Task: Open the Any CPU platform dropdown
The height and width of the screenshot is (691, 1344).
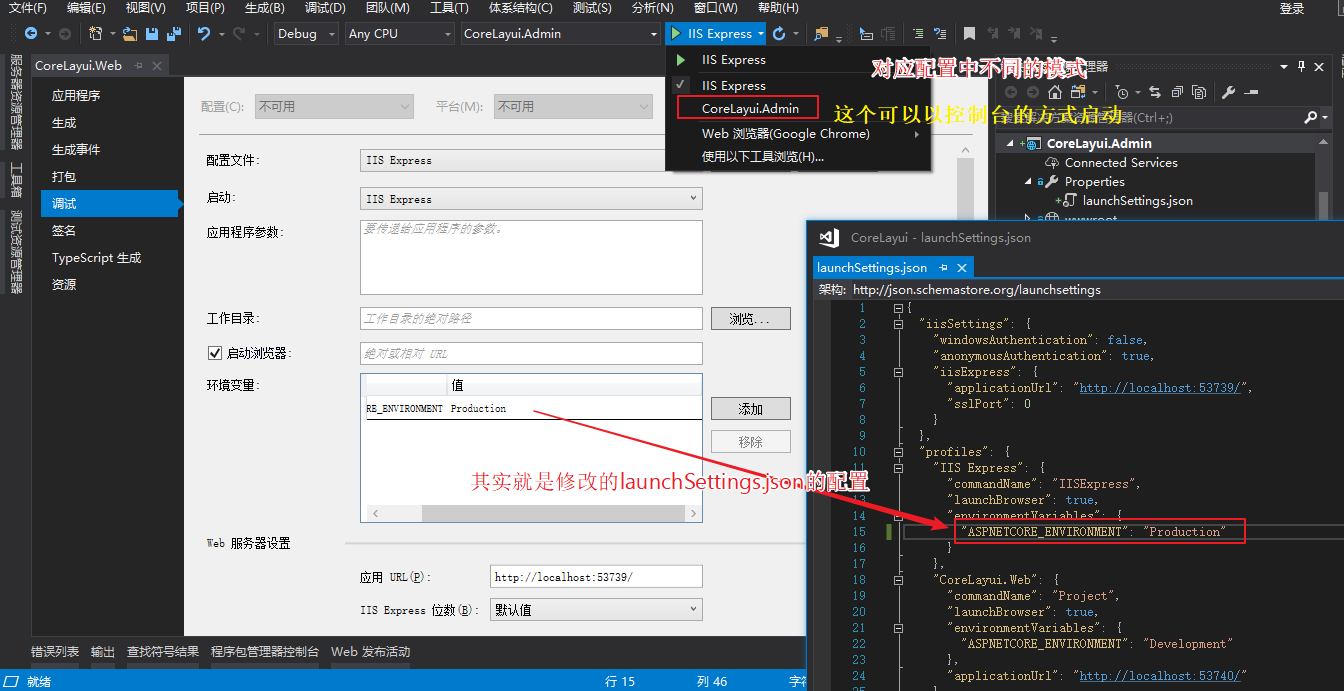Action: (x=399, y=34)
